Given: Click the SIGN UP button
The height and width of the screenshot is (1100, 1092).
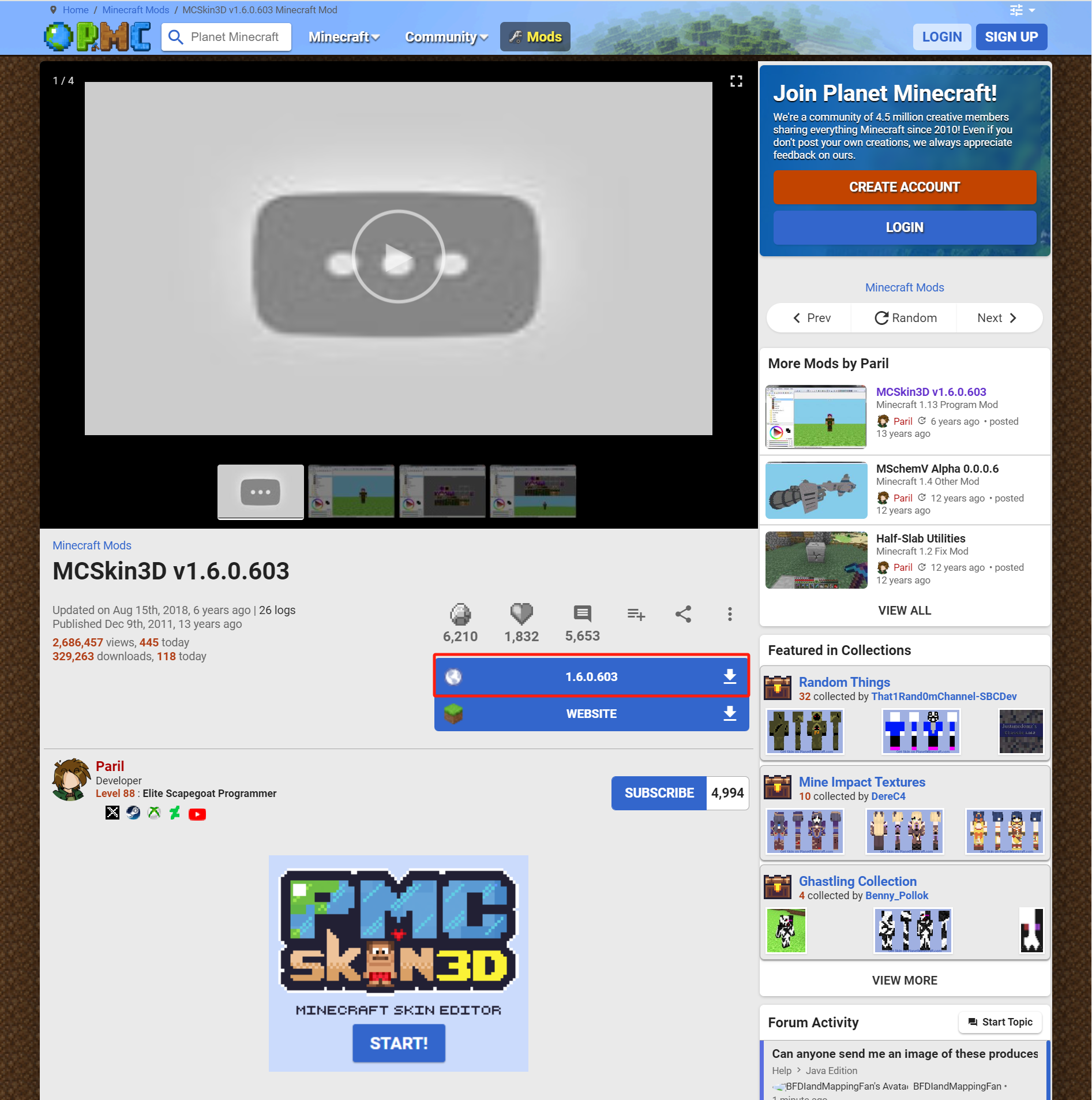Looking at the screenshot, I should coord(1011,37).
